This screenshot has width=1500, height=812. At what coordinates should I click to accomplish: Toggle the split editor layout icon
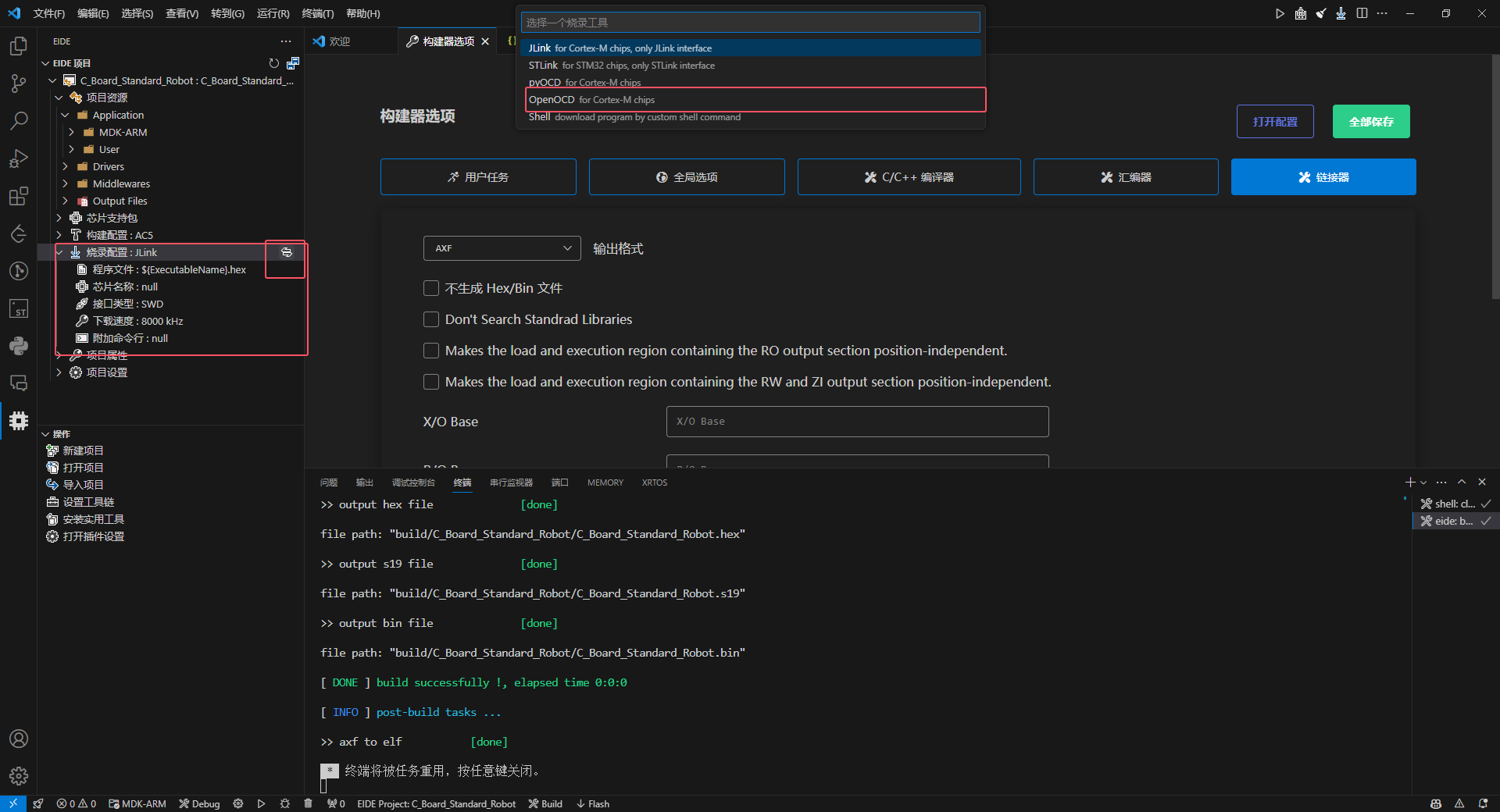[1362, 13]
